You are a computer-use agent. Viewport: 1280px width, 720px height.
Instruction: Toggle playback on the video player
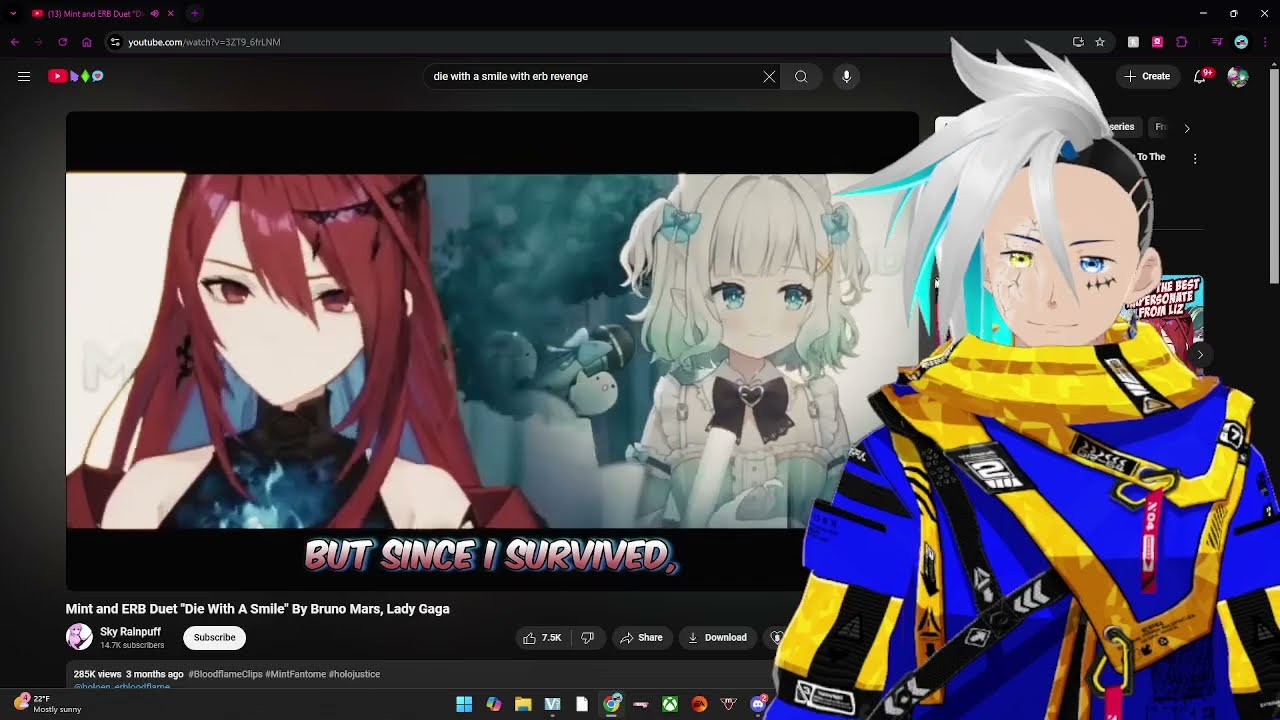coord(492,350)
